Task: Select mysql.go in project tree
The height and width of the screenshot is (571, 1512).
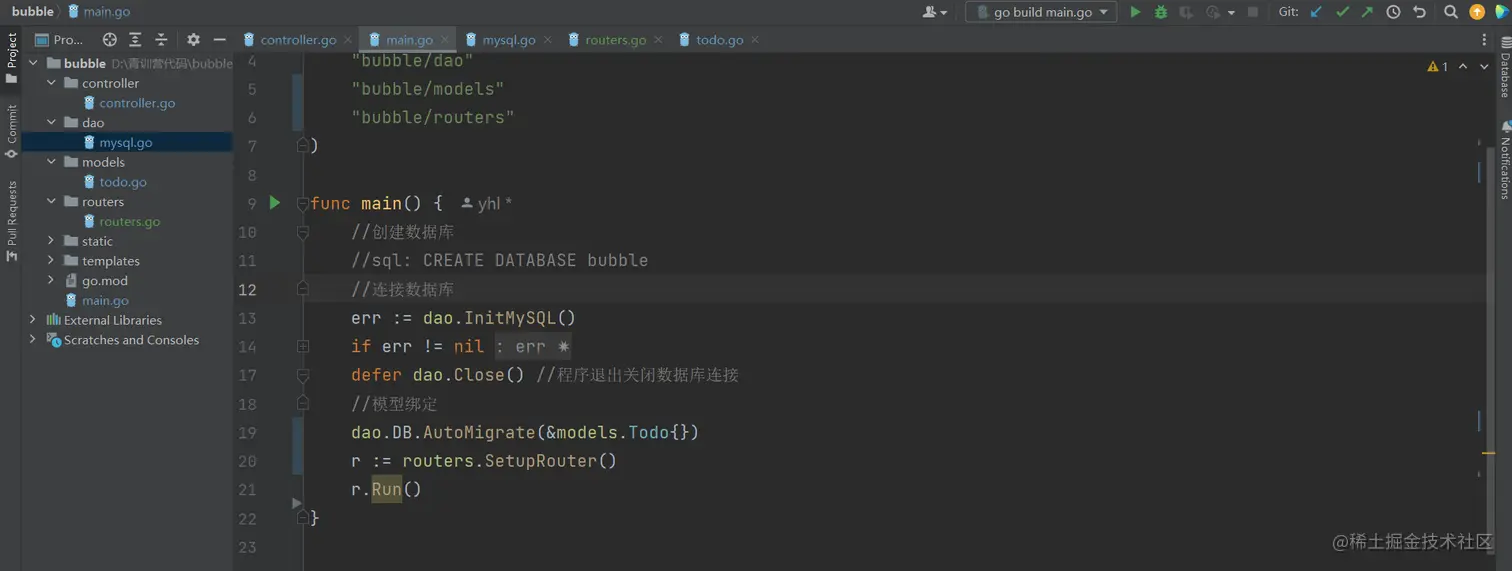Action: point(126,142)
